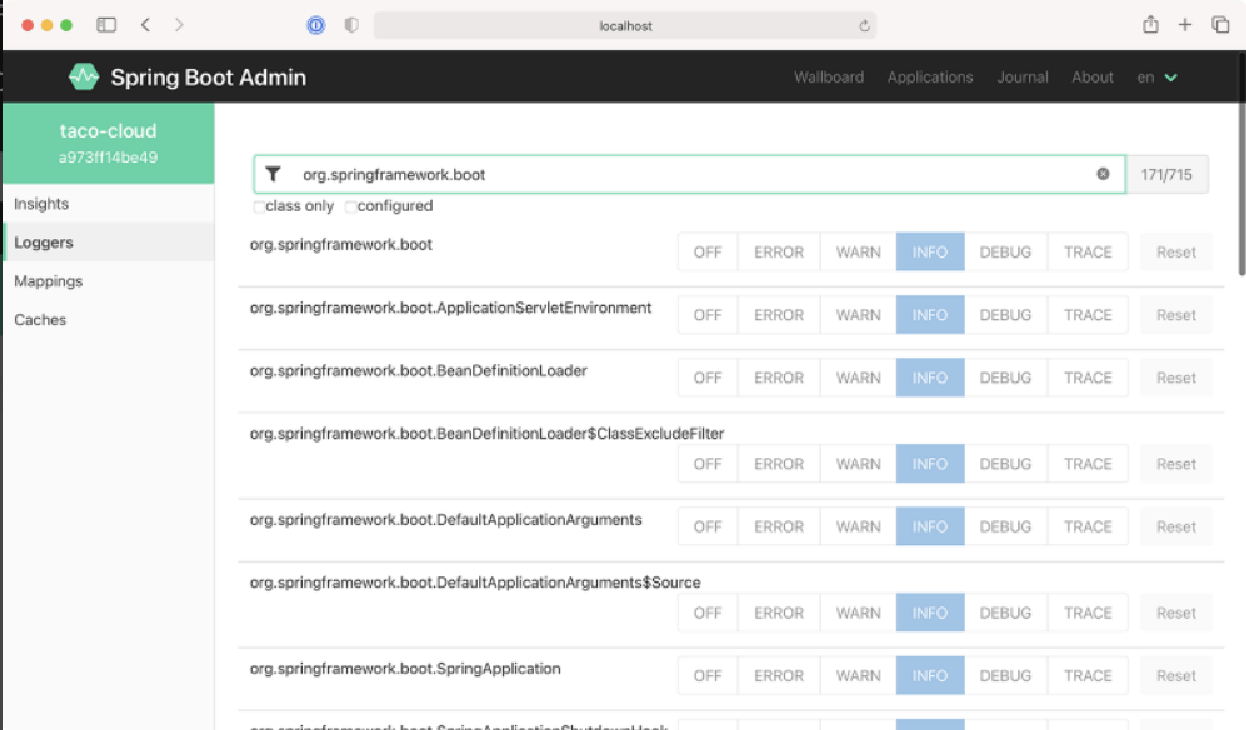The height and width of the screenshot is (730, 1246).
Task: Click the localhost address bar
Action: (625, 26)
